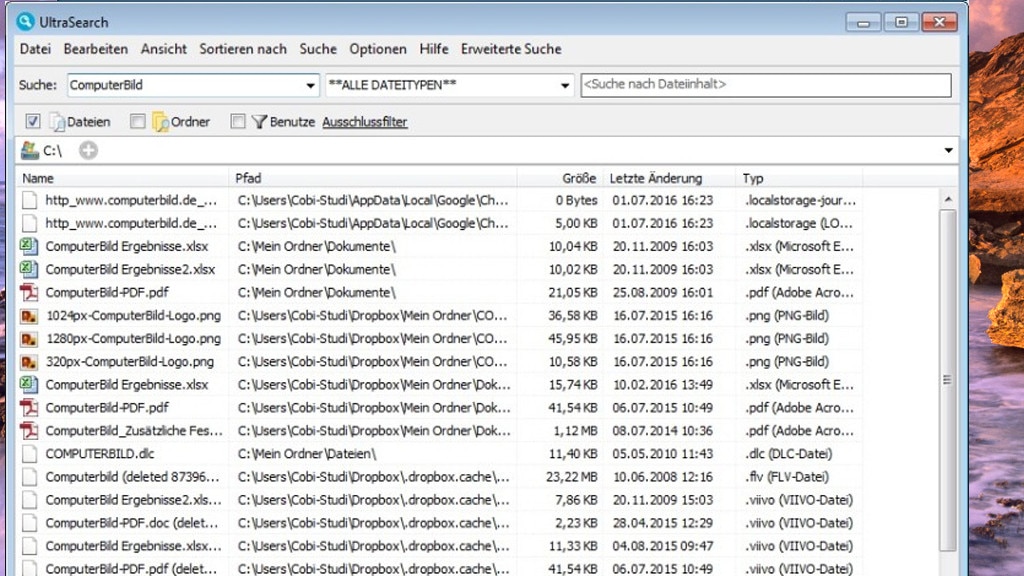
Task: Click the date 28.04.2015 12:29
Action: click(x=663, y=522)
